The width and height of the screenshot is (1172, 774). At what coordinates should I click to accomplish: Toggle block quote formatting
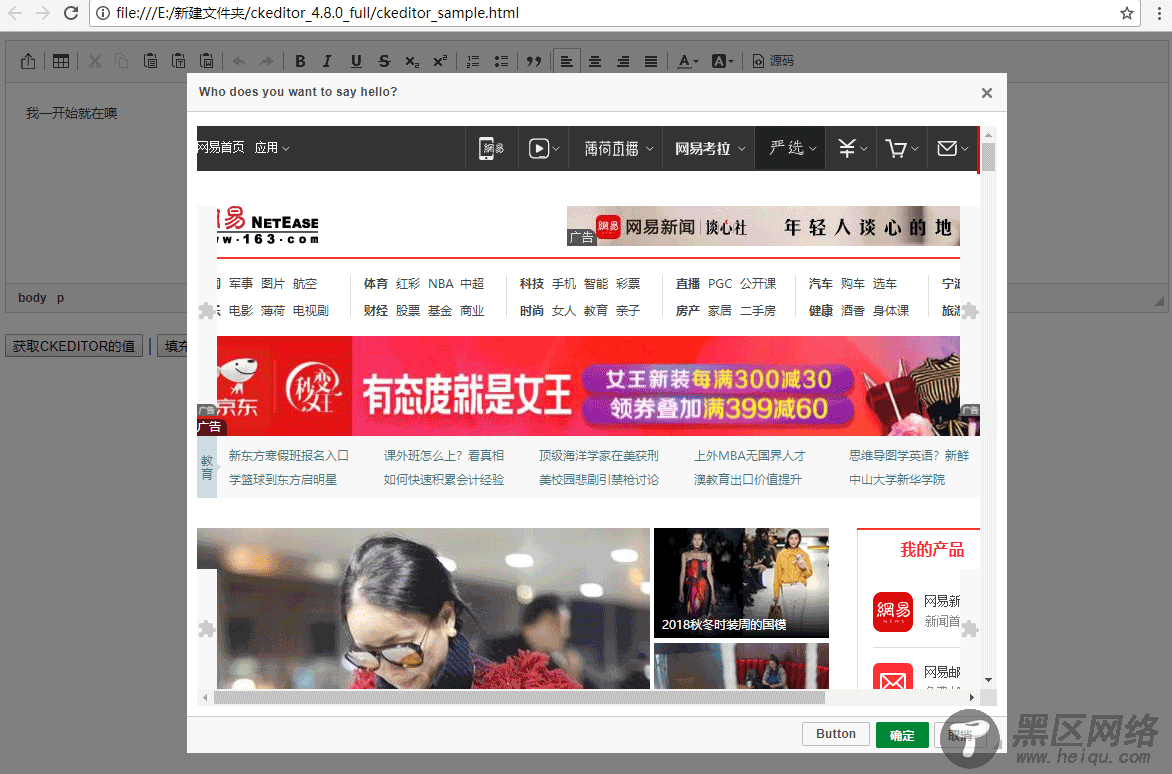(534, 61)
